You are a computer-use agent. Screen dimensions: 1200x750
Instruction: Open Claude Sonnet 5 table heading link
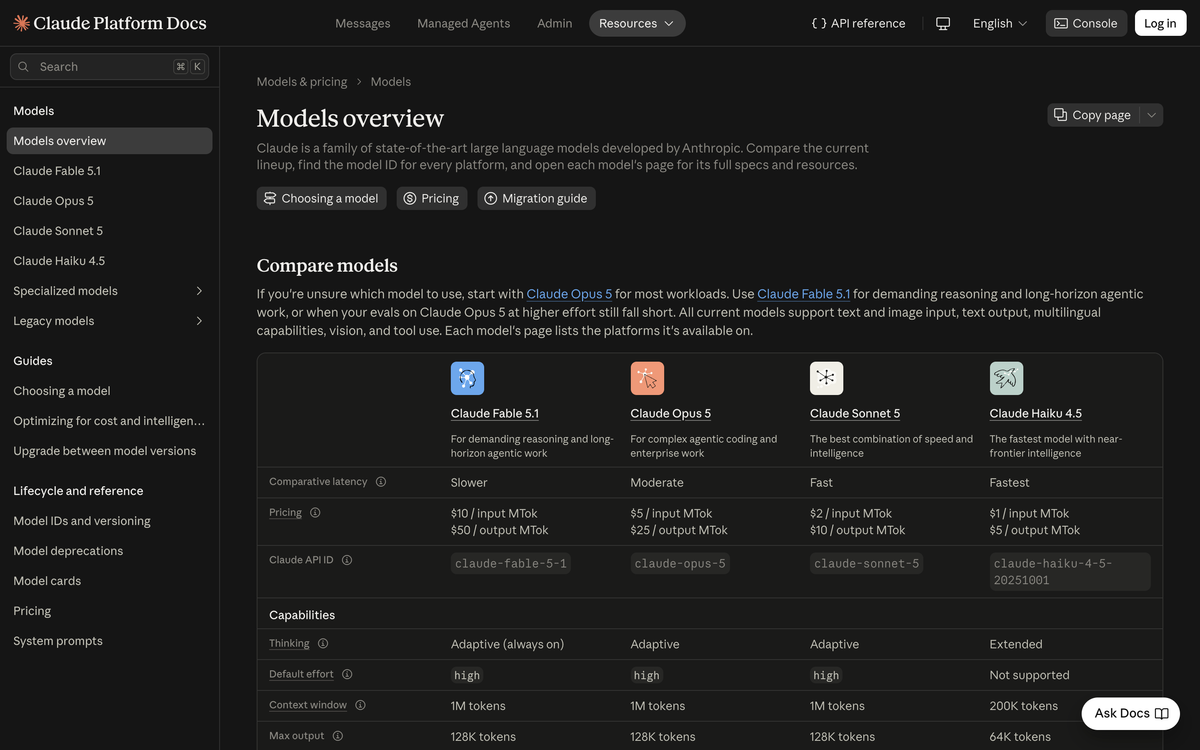tap(855, 413)
